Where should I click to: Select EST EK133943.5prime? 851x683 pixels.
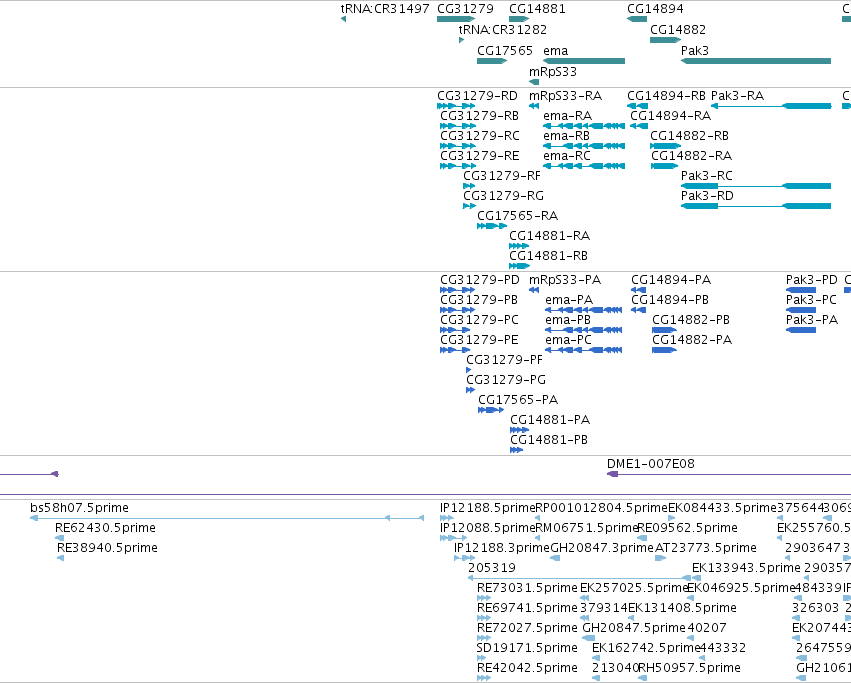pyautogui.click(x=746, y=568)
